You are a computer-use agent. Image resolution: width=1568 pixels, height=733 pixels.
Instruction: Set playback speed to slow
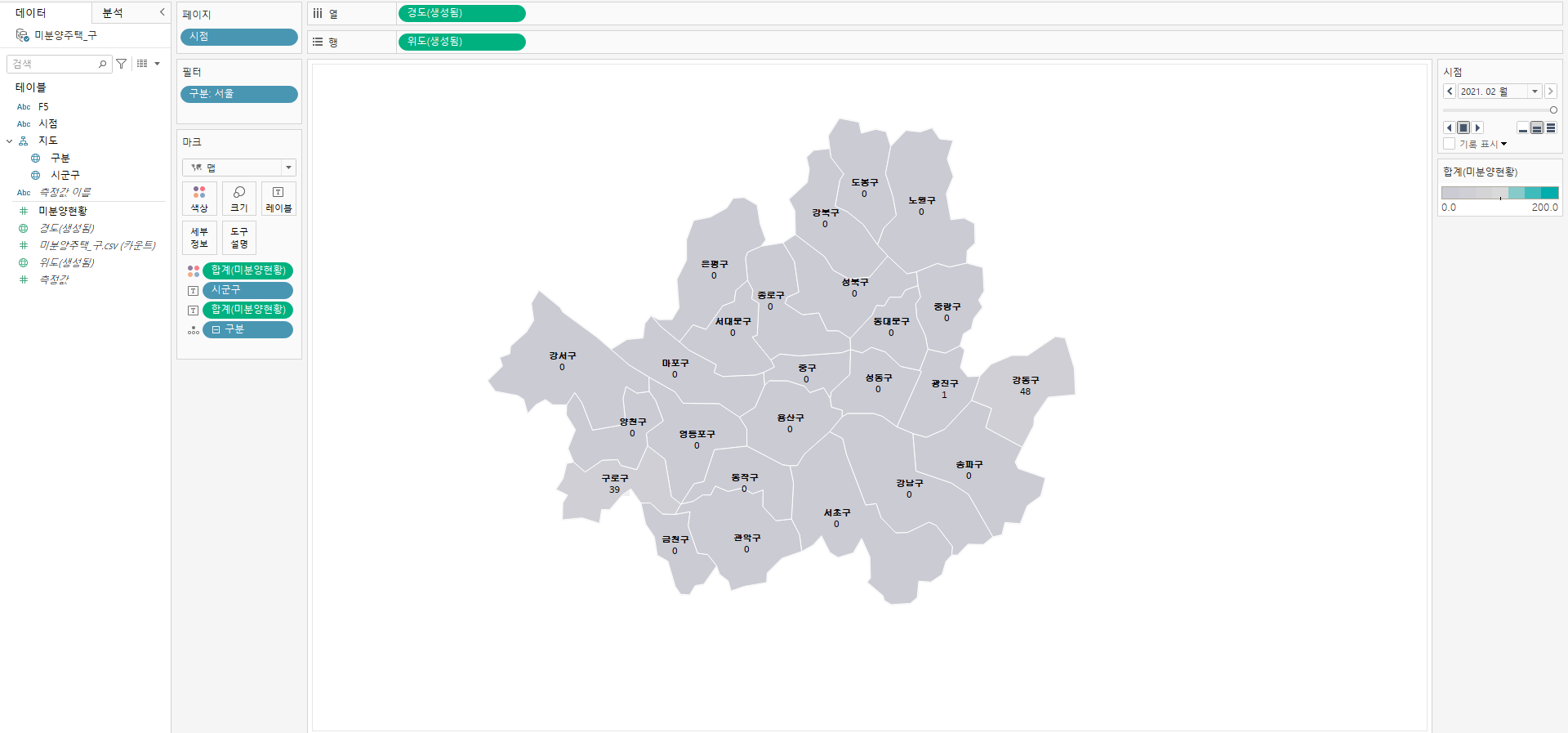pyautogui.click(x=1523, y=128)
